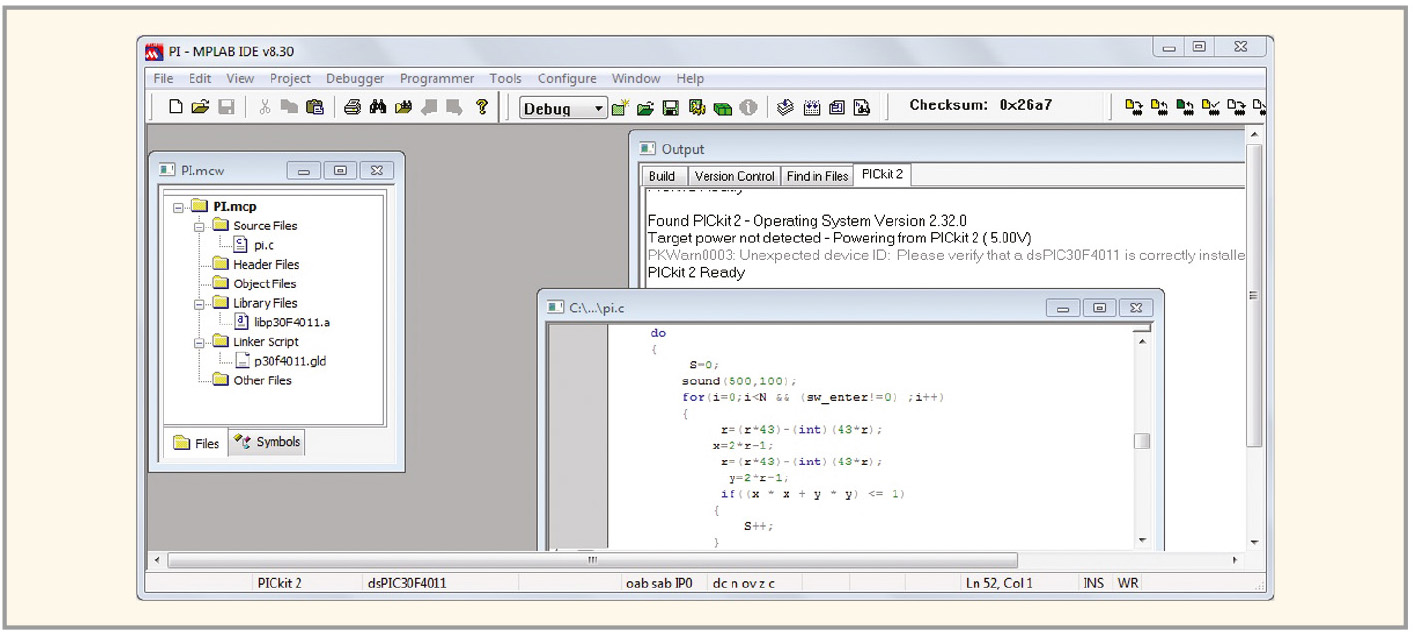The width and height of the screenshot is (1413, 632).
Task: Collapse the PI.mcp project root
Action: coord(179,207)
